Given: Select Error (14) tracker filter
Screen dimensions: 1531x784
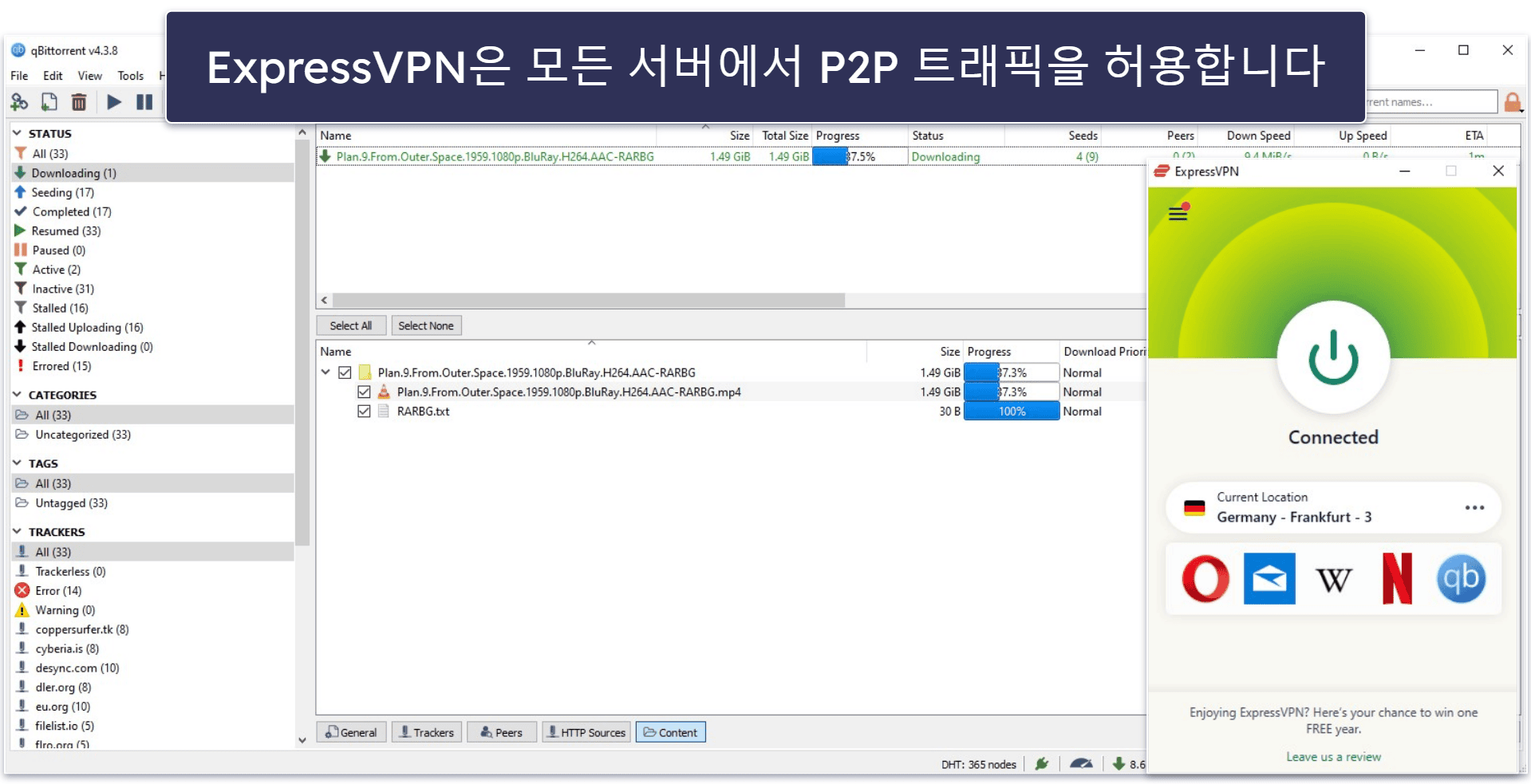Looking at the screenshot, I should (152, 590).
